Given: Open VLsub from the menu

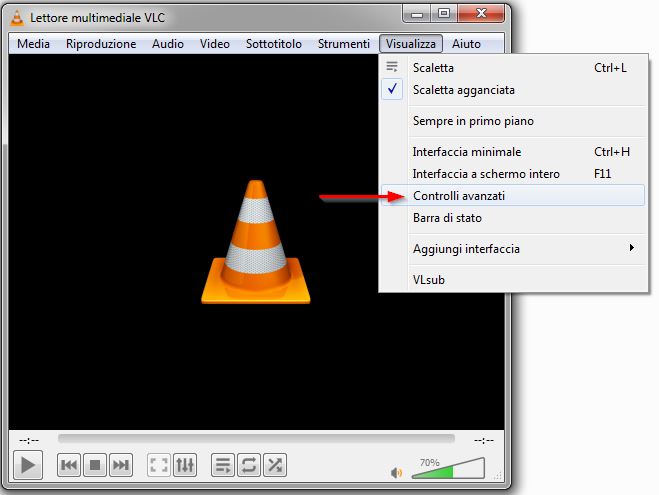Looking at the screenshot, I should click(x=513, y=279).
